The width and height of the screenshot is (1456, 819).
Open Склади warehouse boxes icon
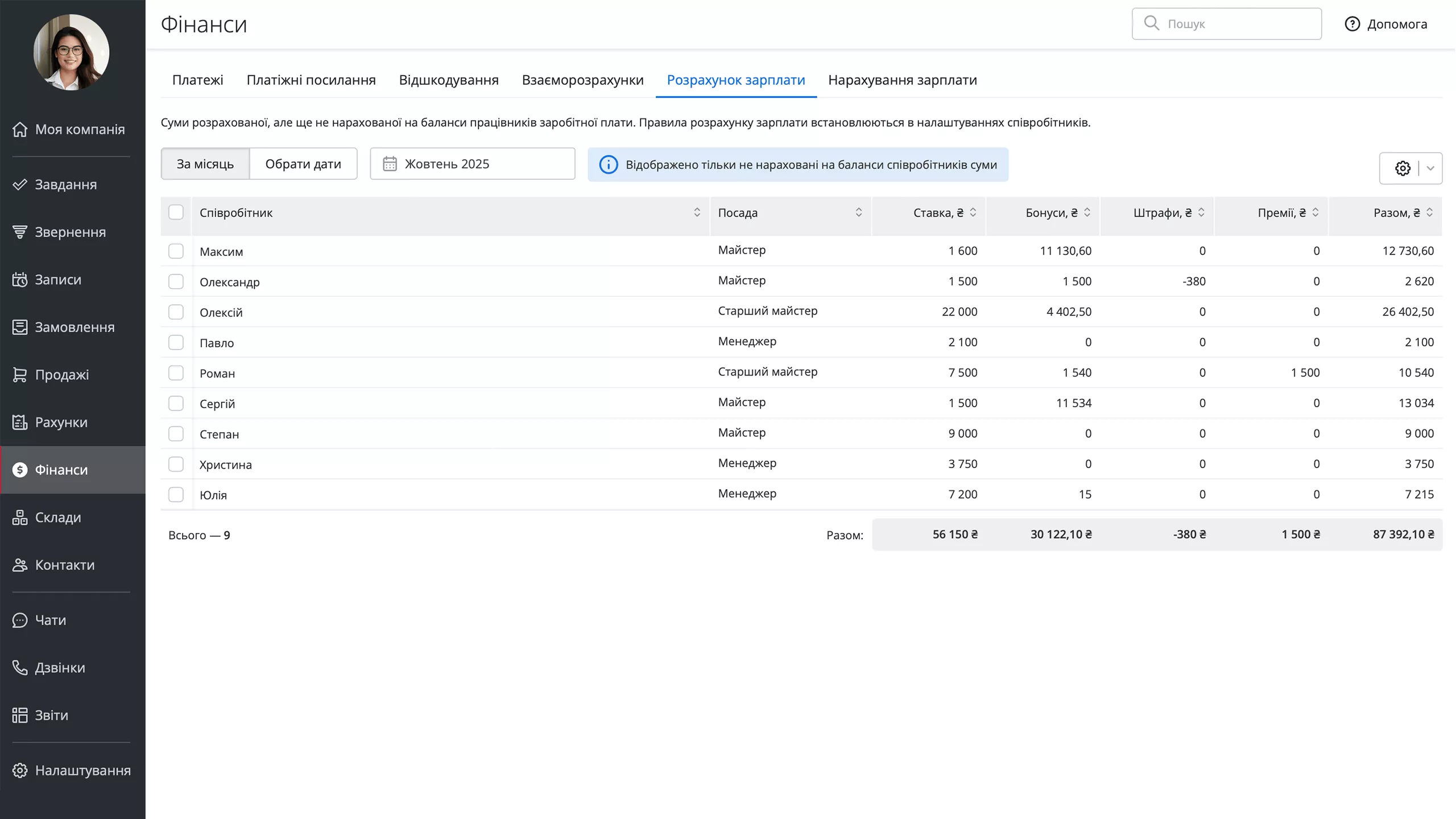pos(20,518)
